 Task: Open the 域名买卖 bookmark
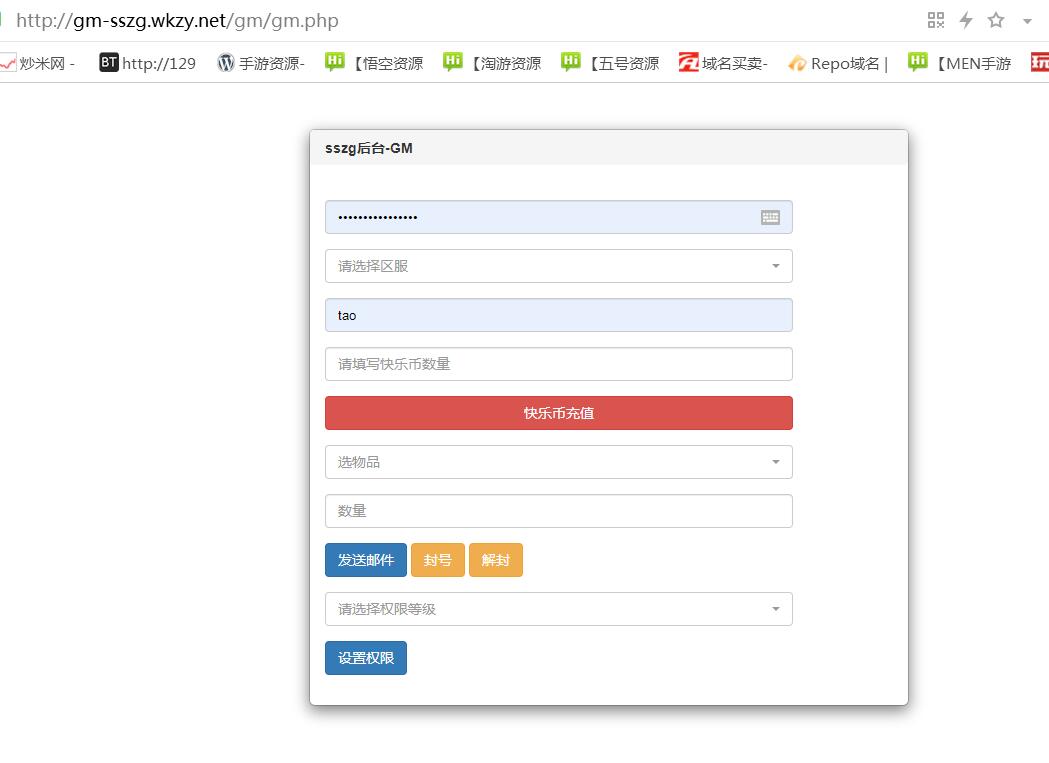click(723, 63)
